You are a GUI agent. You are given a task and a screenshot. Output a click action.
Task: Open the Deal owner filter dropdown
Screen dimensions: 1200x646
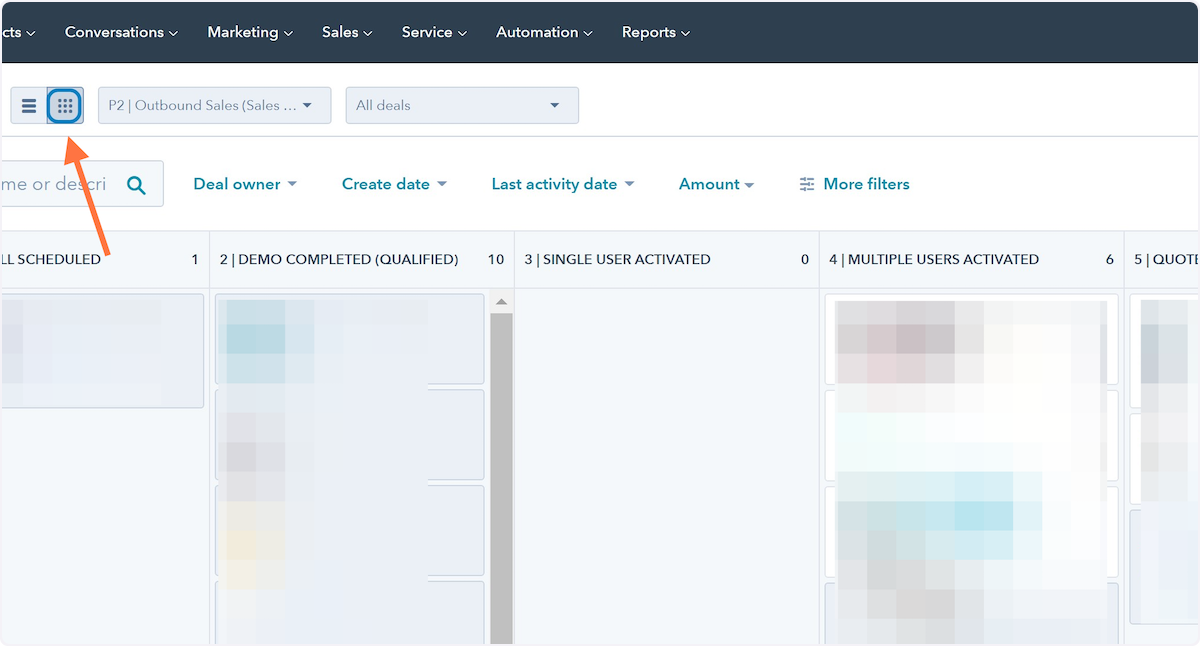[x=245, y=184]
